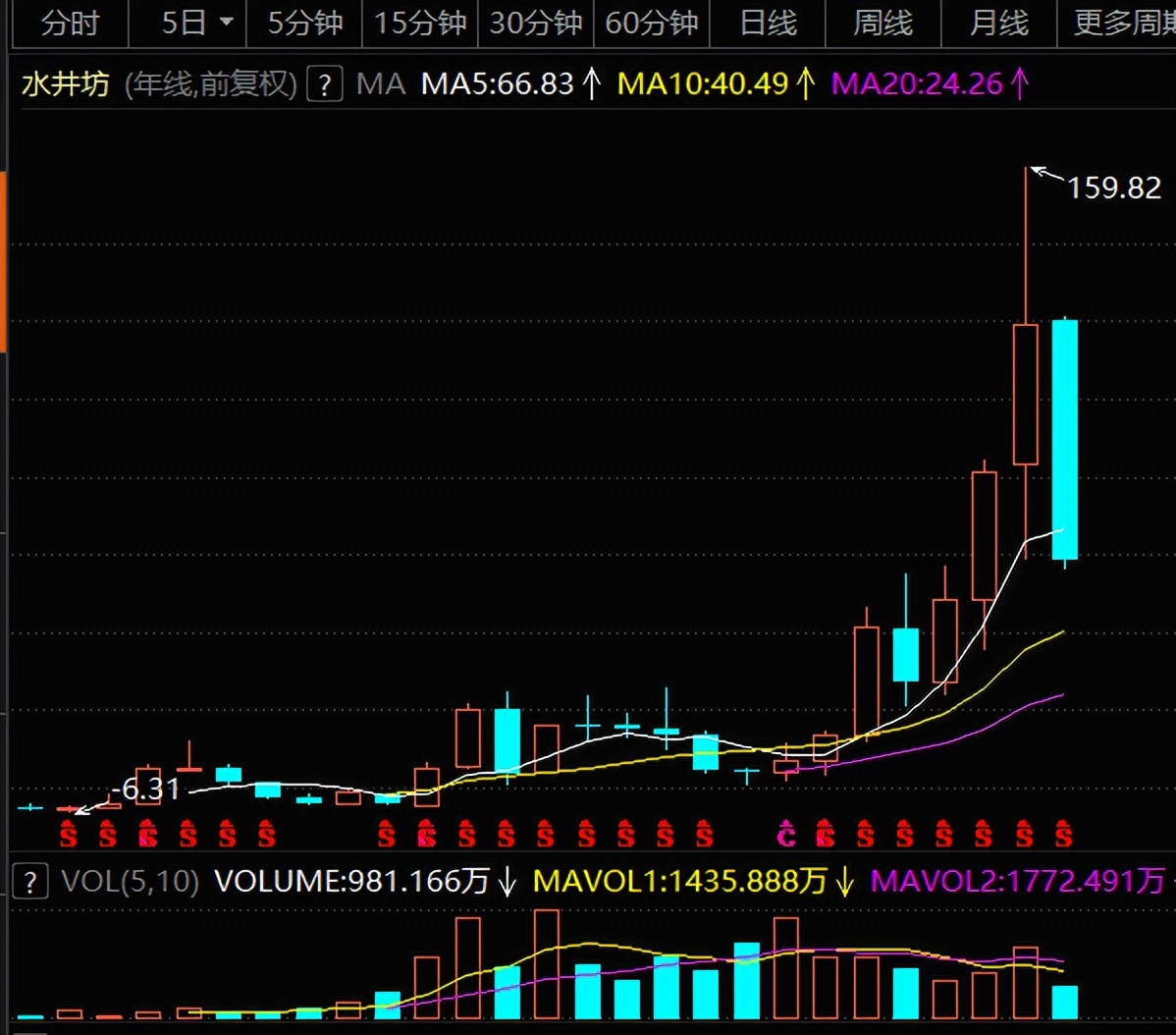Select the rightmost red S marker

point(1063,835)
